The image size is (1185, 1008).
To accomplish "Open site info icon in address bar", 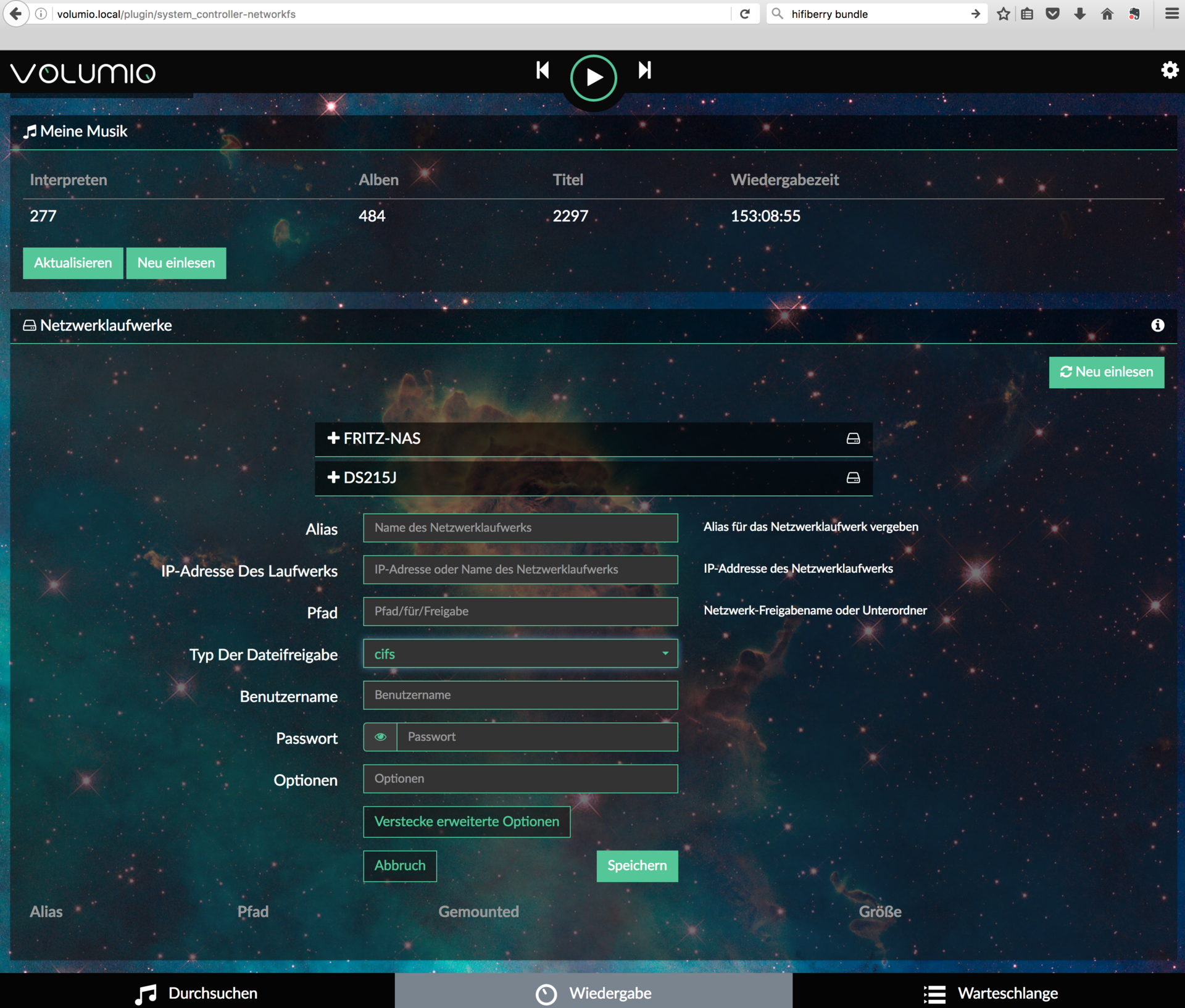I will [41, 14].
